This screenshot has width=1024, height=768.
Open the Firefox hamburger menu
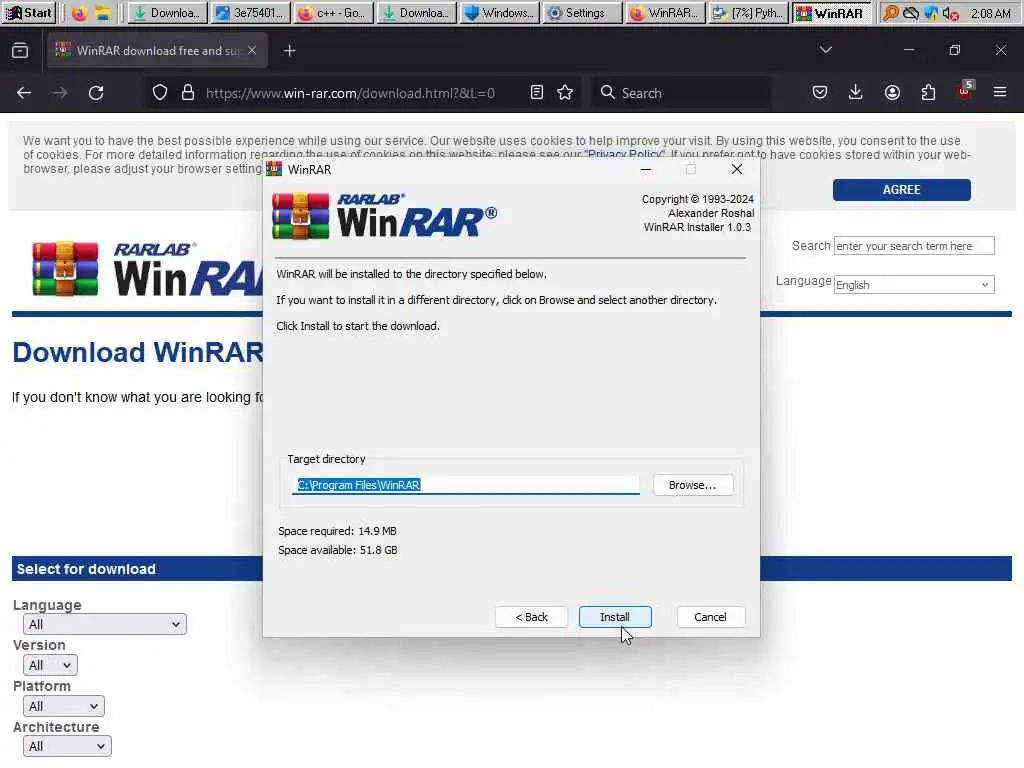pyautogui.click(x=1000, y=93)
